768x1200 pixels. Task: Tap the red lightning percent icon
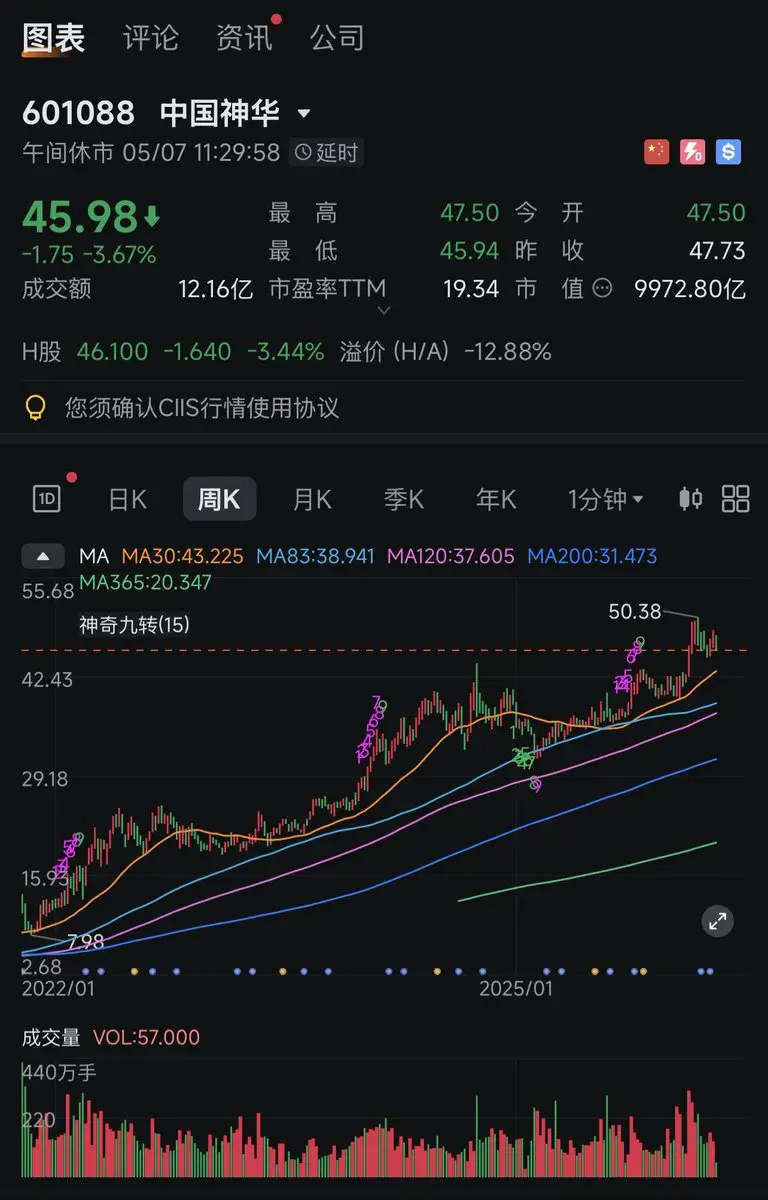coord(692,152)
